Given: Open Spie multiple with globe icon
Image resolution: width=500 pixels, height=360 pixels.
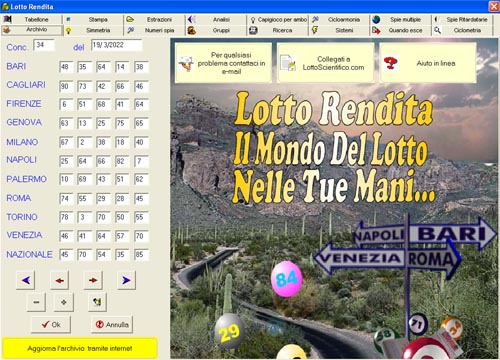Looking at the screenshot, I should coord(400,19).
